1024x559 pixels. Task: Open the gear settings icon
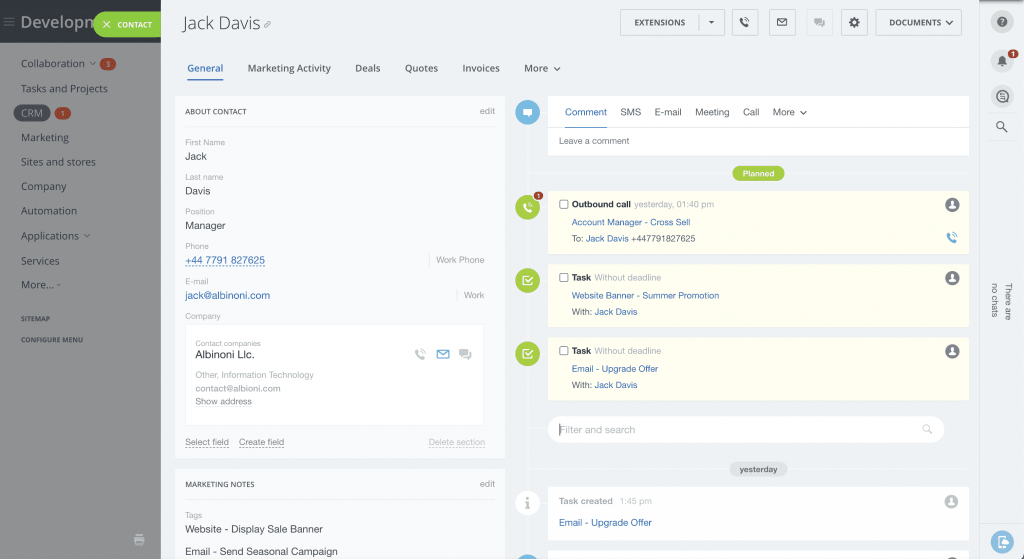point(854,22)
